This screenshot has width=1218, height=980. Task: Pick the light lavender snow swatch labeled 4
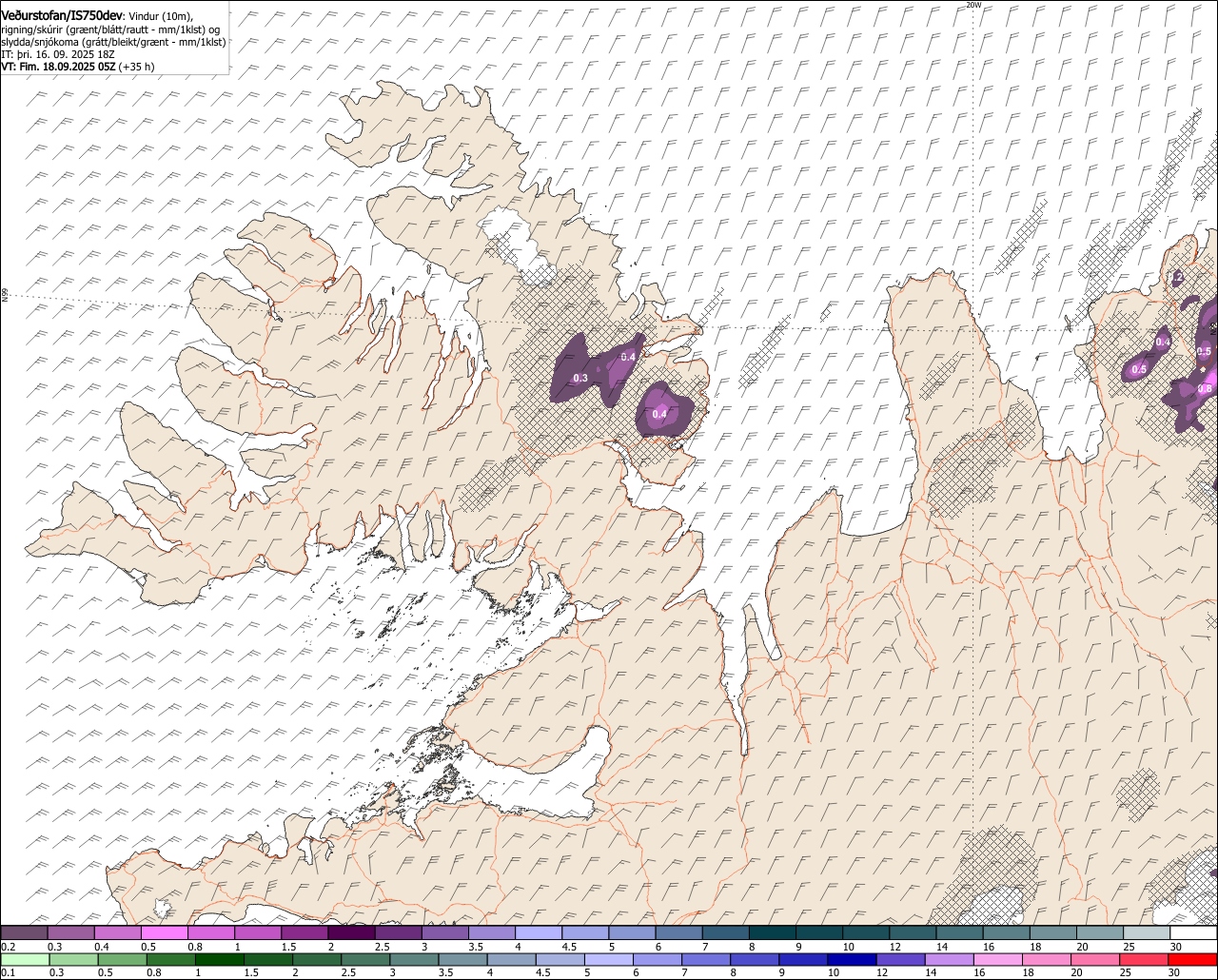pos(539,932)
